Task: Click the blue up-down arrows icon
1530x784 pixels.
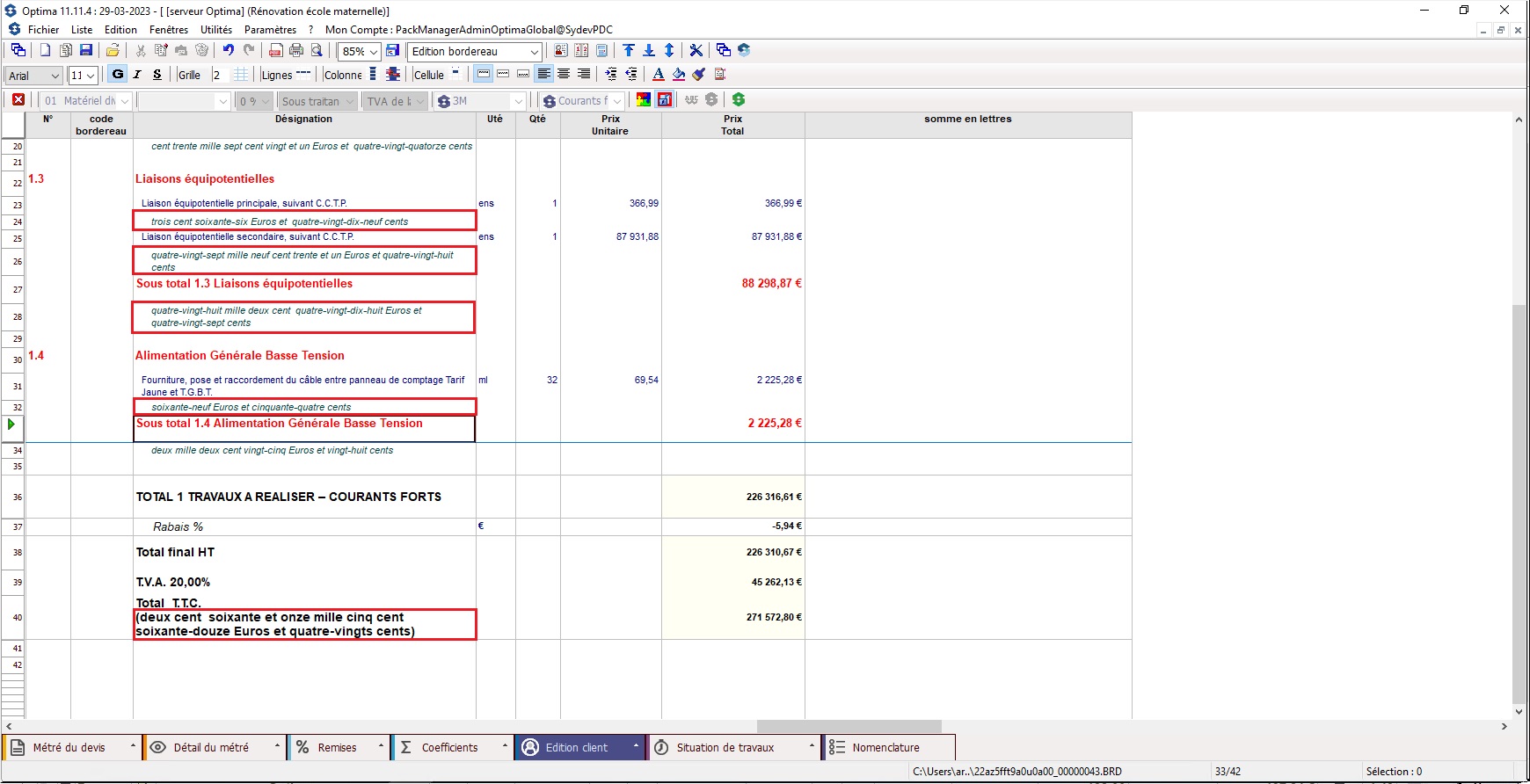Action: click(x=669, y=51)
